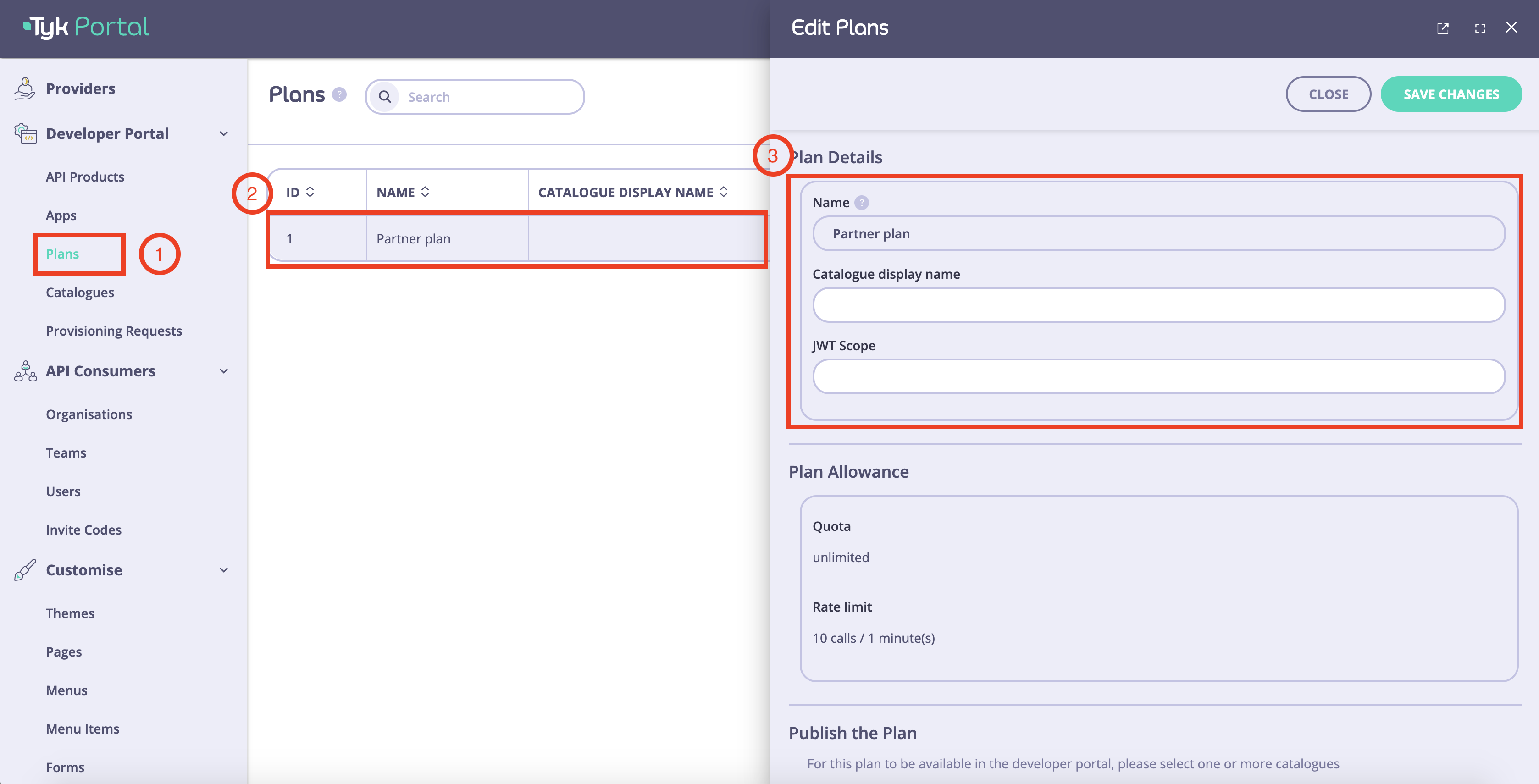Image resolution: width=1539 pixels, height=784 pixels.
Task: Open the Plans menu item
Action: (62, 252)
